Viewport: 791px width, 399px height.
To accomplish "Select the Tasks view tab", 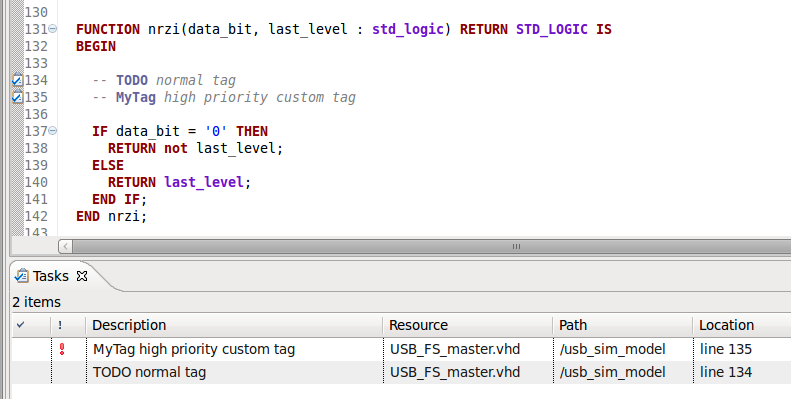I will pos(50,276).
